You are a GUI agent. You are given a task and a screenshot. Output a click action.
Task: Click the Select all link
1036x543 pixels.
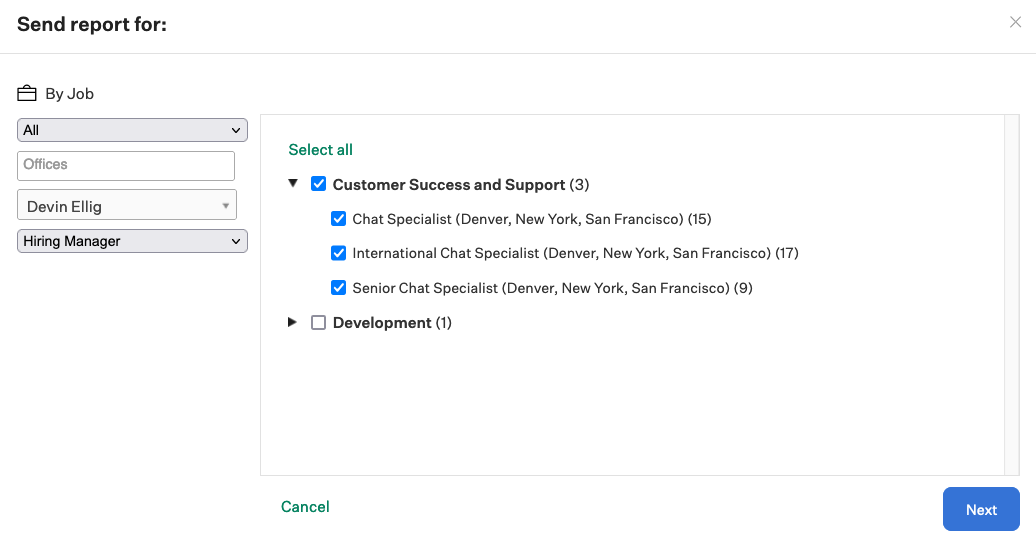click(x=320, y=150)
